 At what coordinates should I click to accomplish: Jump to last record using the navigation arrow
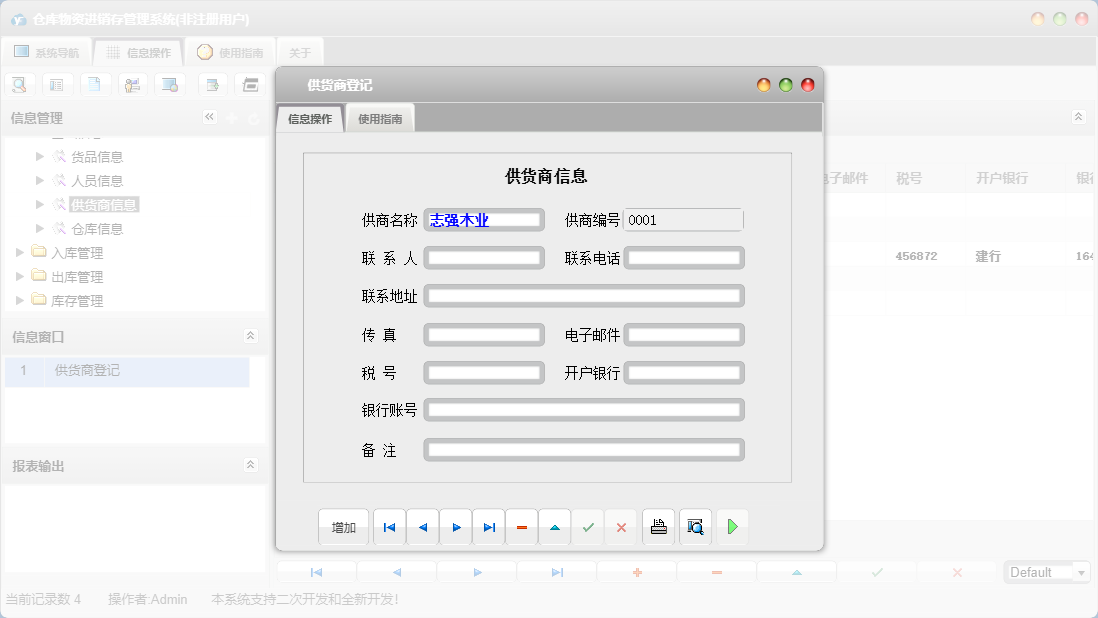pos(488,527)
